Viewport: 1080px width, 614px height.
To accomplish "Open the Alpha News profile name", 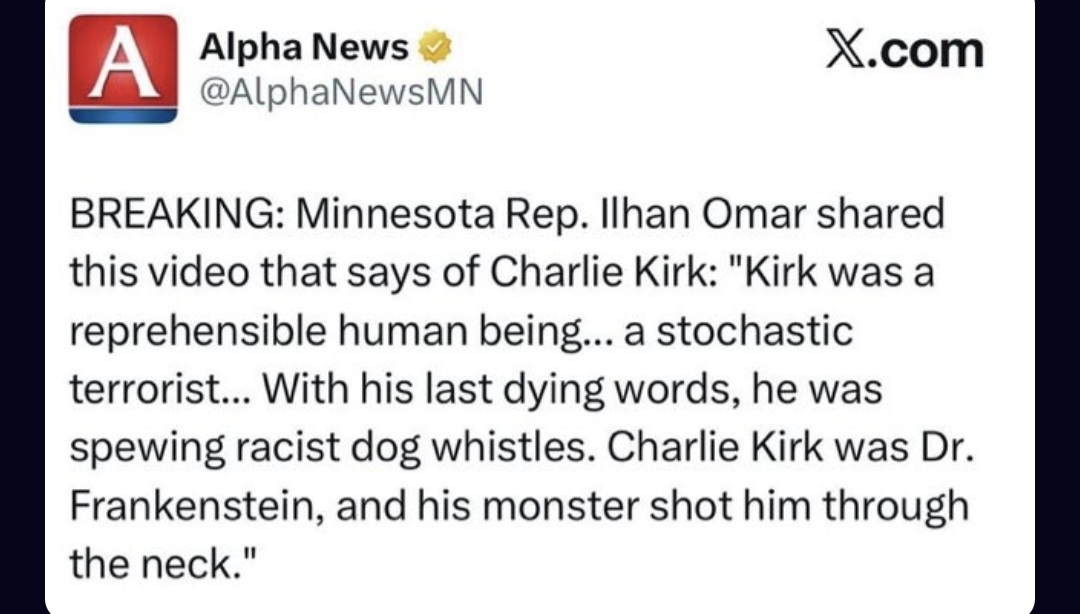I will 304,47.
